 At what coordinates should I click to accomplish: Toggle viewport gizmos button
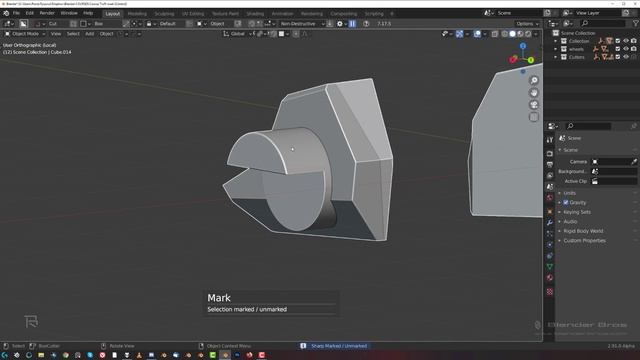coord(460,34)
